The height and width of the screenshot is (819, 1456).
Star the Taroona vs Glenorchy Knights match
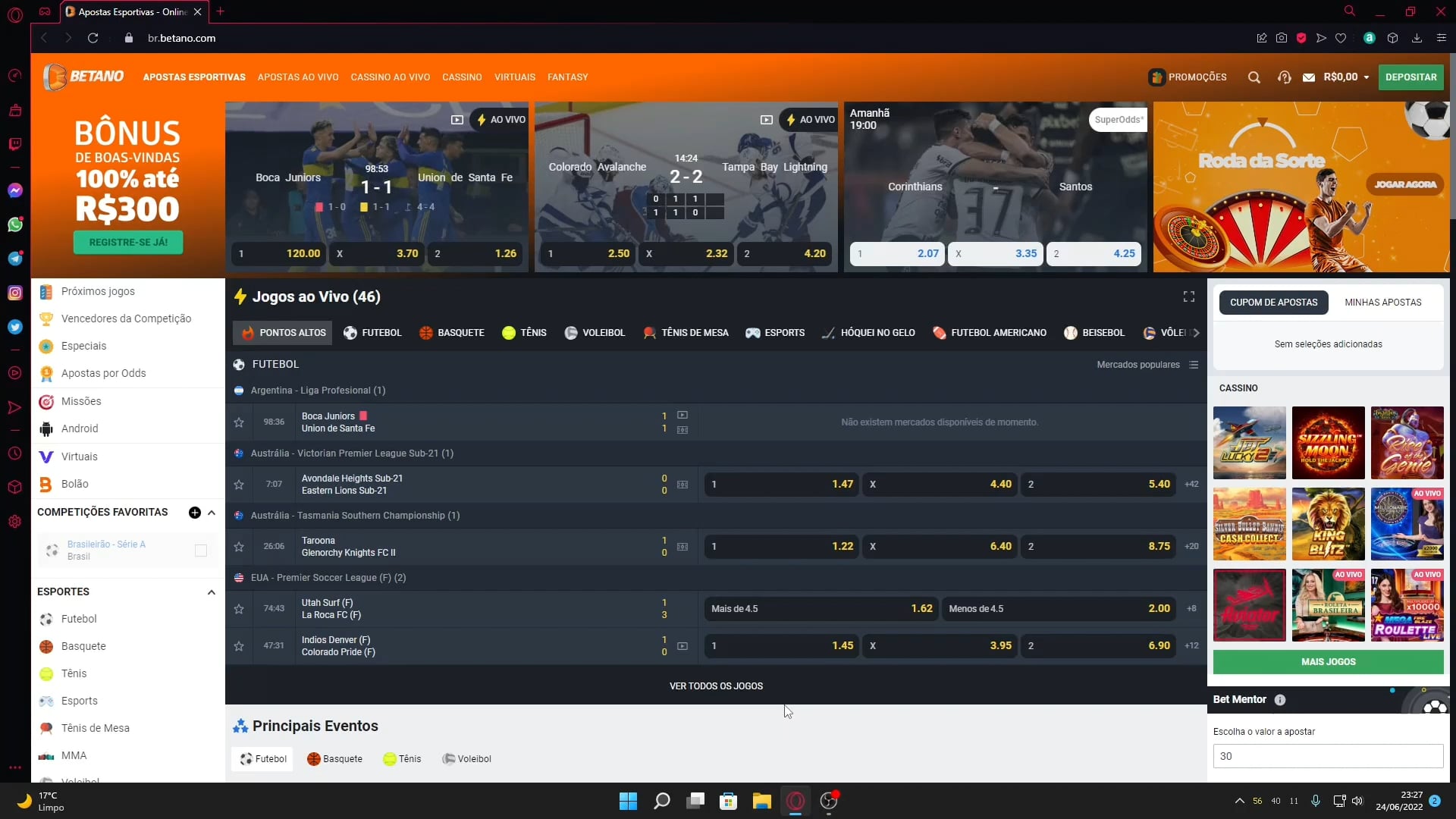tap(239, 547)
